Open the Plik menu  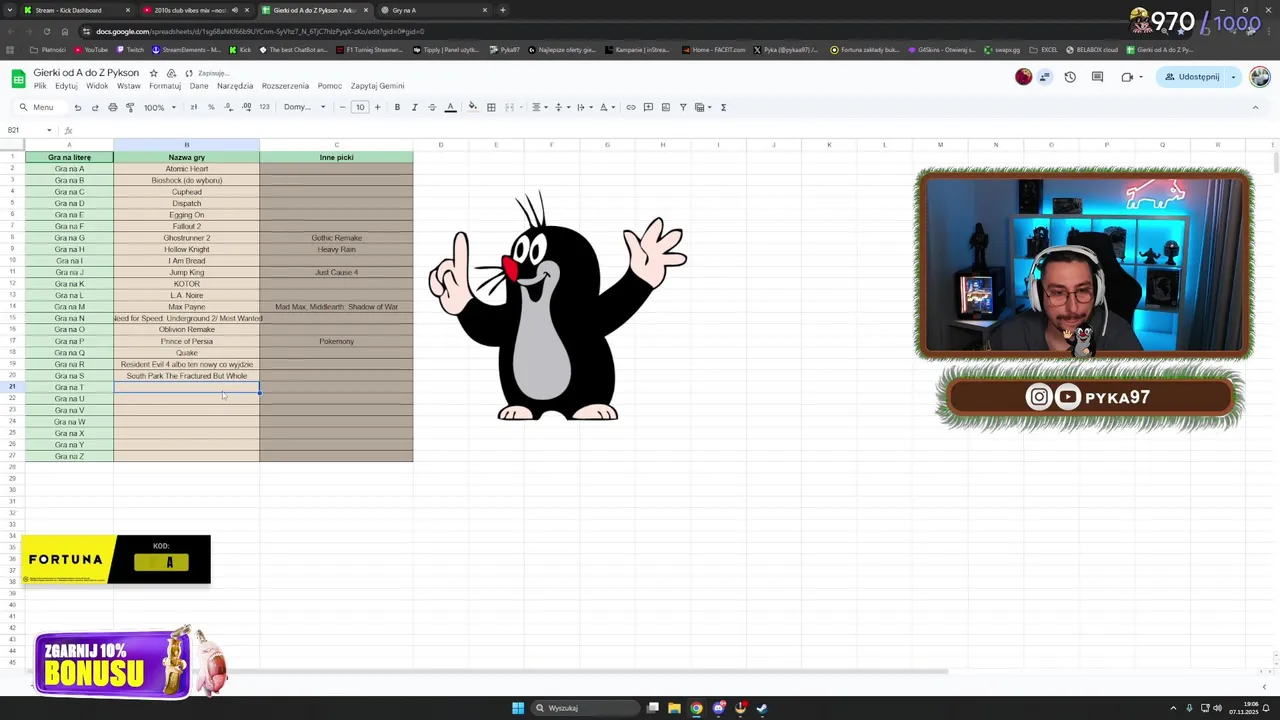40,86
